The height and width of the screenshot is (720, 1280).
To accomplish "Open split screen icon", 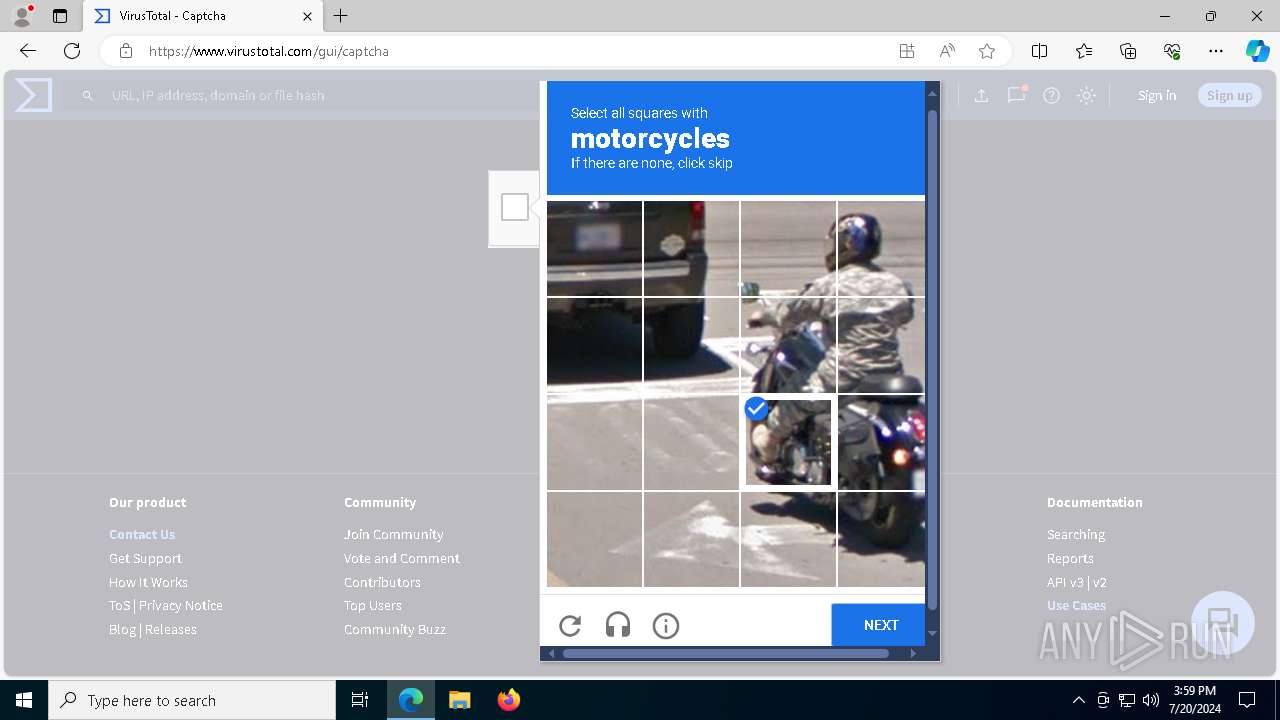I will tap(1039, 51).
